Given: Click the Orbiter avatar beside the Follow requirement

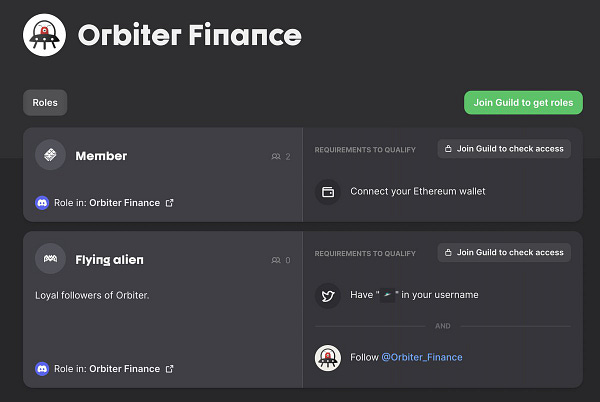Looking at the screenshot, I should tap(328, 358).
